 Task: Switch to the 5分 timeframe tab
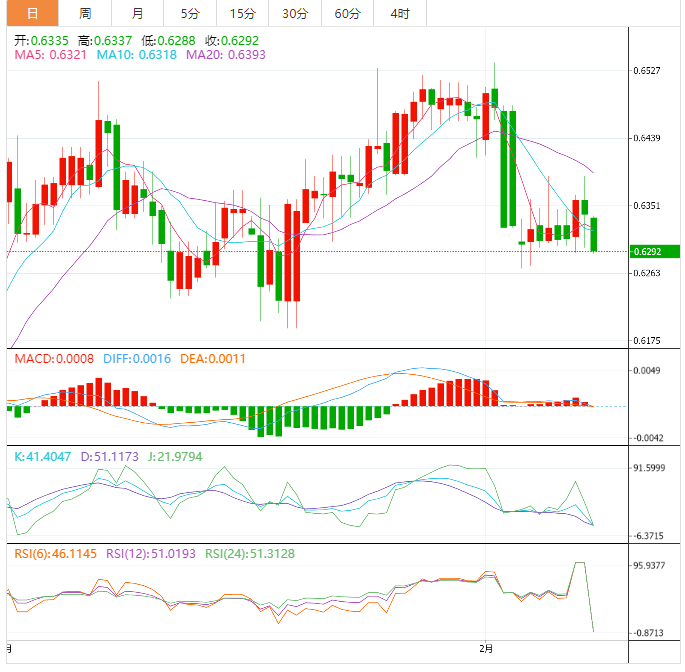pos(189,13)
